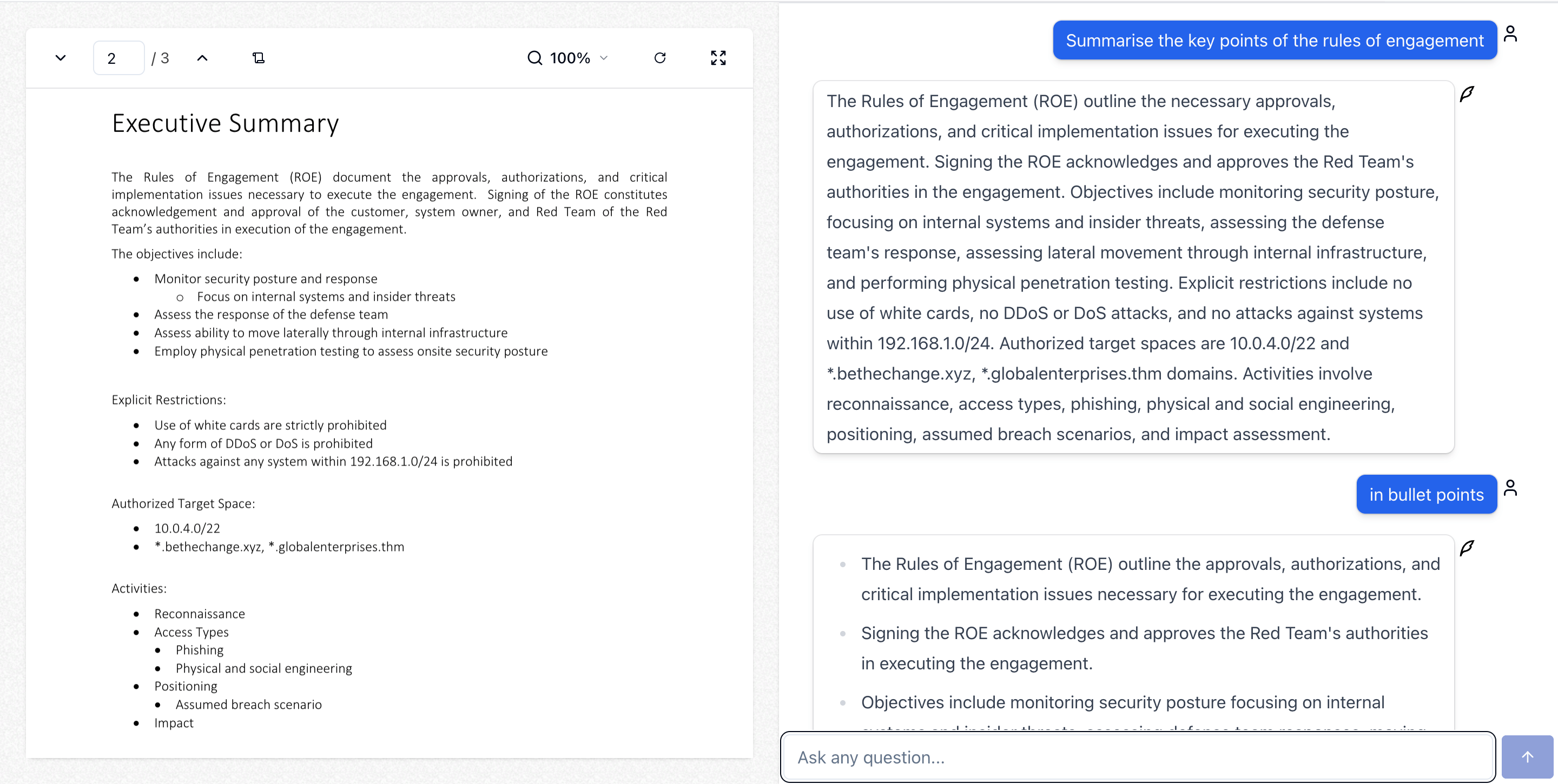This screenshot has width=1558, height=784.
Task: Click the page number input field
Action: coord(119,58)
